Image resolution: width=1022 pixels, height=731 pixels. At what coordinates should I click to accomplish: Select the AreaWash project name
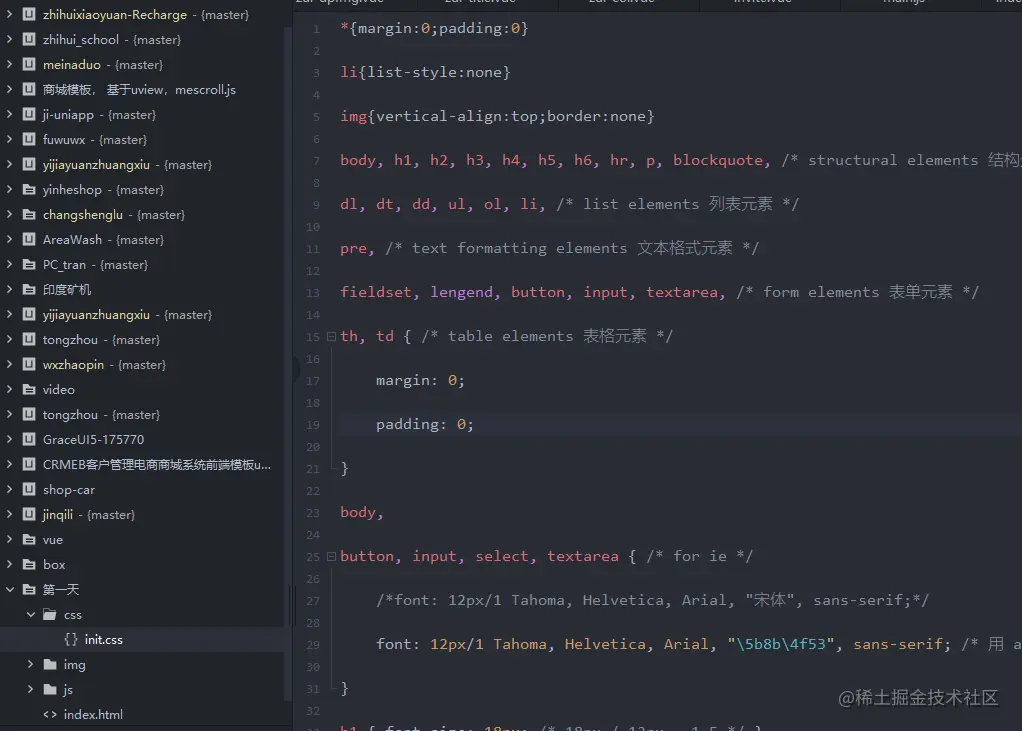click(x=72, y=240)
